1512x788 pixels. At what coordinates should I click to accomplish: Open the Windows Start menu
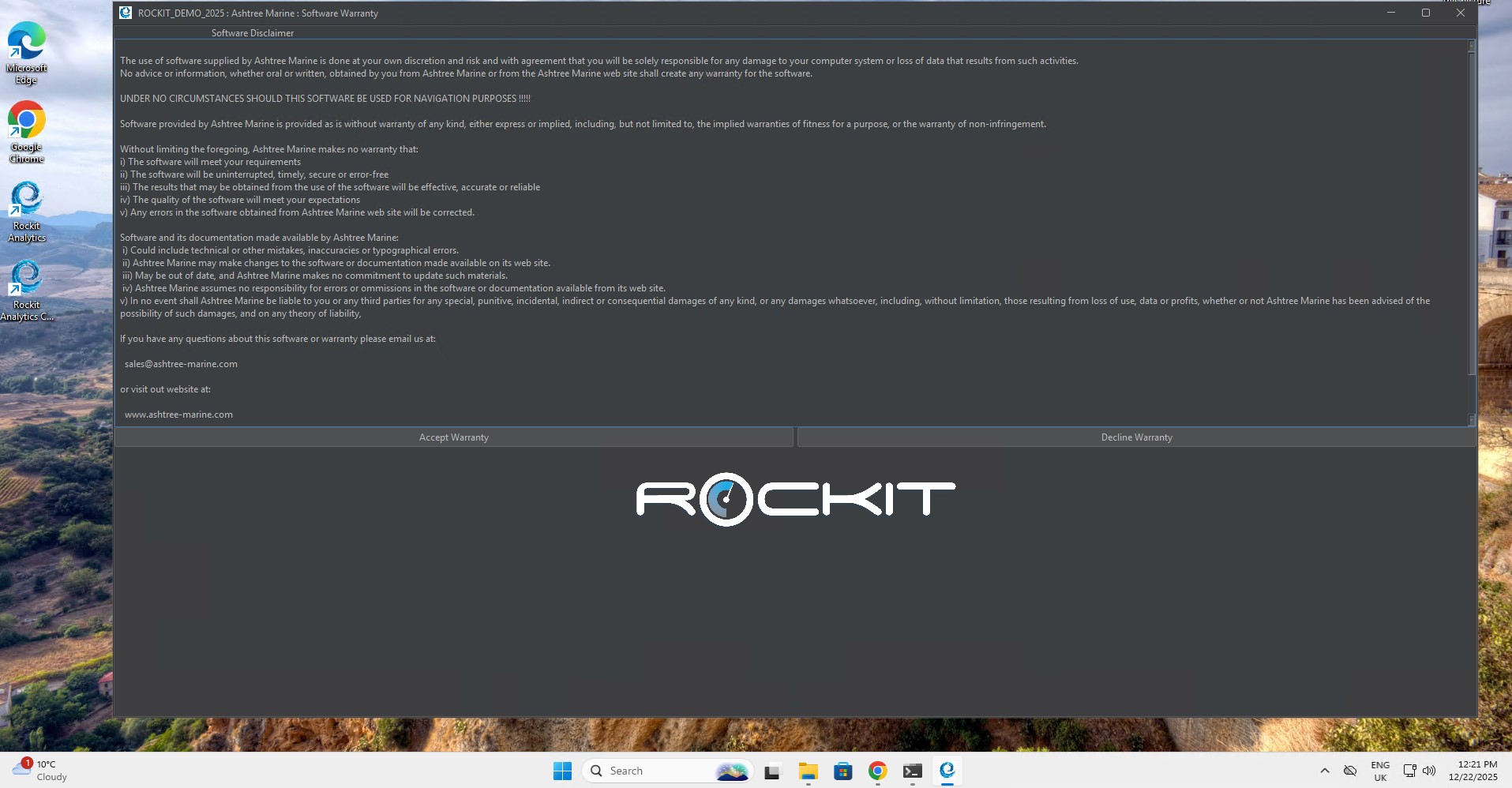(x=562, y=771)
